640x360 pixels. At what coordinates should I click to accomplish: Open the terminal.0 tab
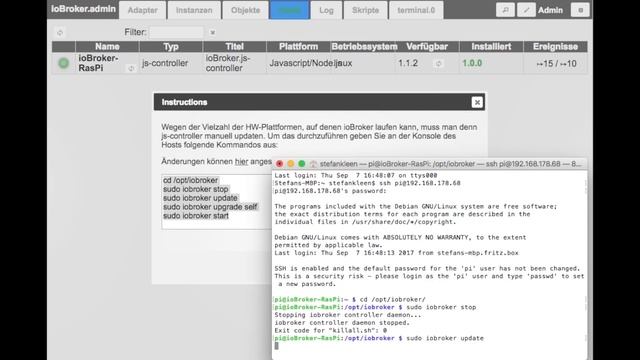(416, 10)
